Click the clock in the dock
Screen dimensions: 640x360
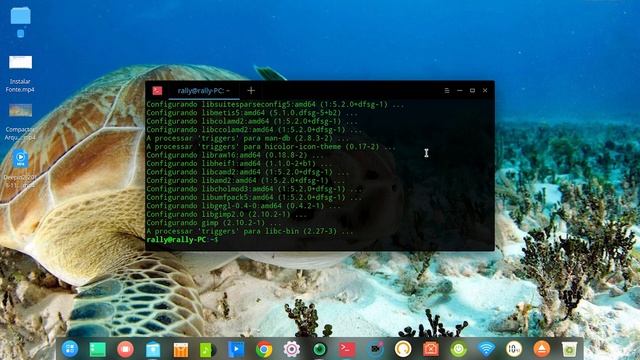(x=514, y=349)
